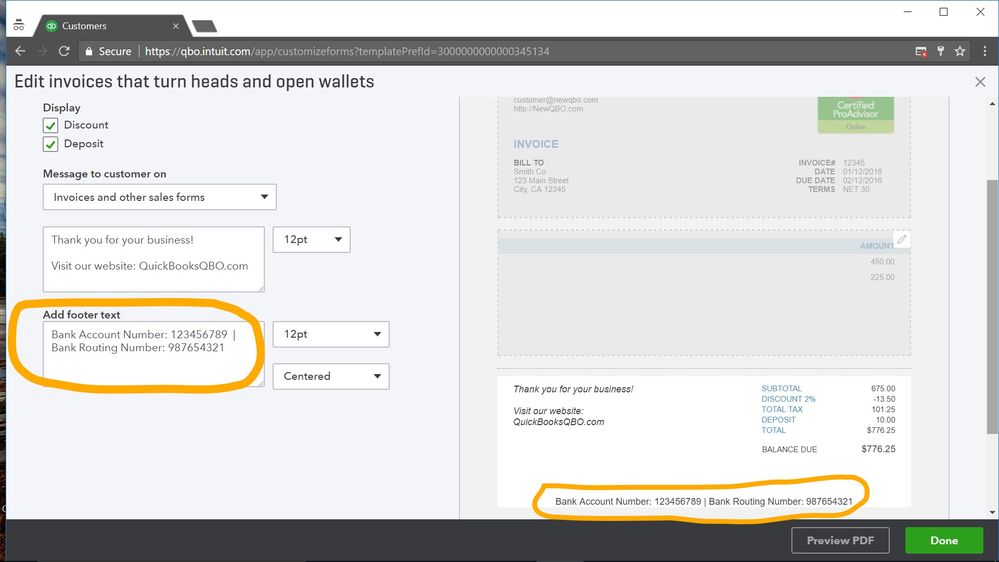999x562 pixels.
Task: Bookmark the page with star icon
Action: 959,51
